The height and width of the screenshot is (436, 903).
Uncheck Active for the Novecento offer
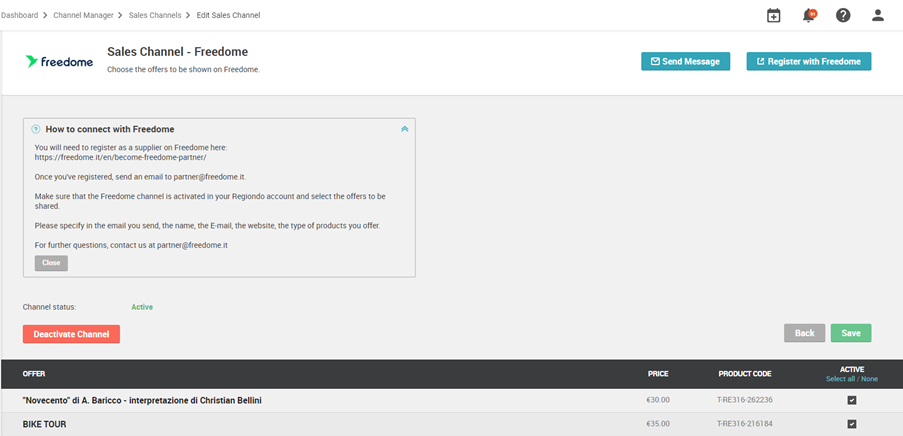[x=852, y=400]
